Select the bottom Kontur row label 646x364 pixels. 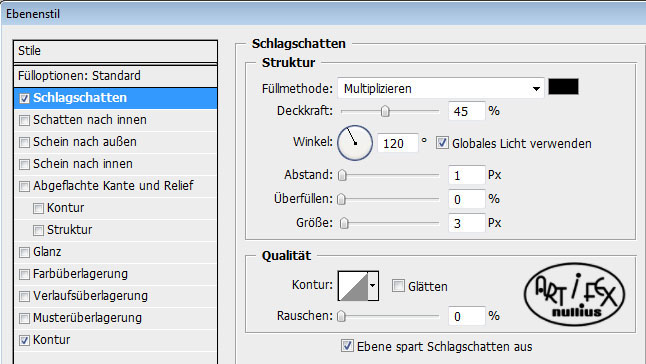[x=51, y=340]
